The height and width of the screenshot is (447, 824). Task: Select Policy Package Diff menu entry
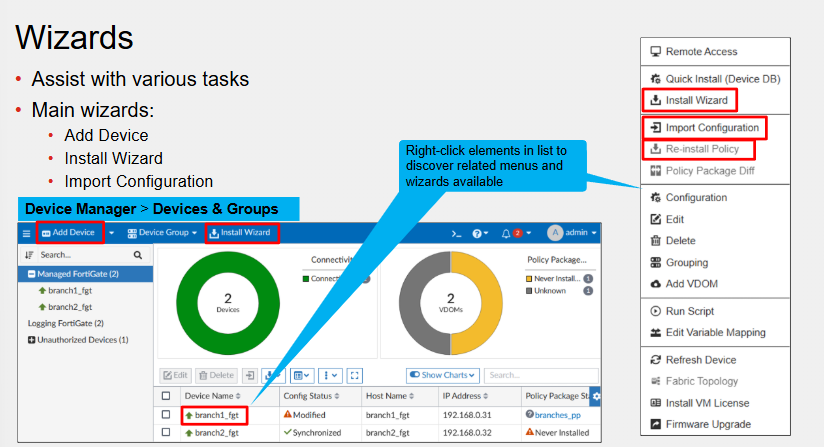tap(715, 171)
